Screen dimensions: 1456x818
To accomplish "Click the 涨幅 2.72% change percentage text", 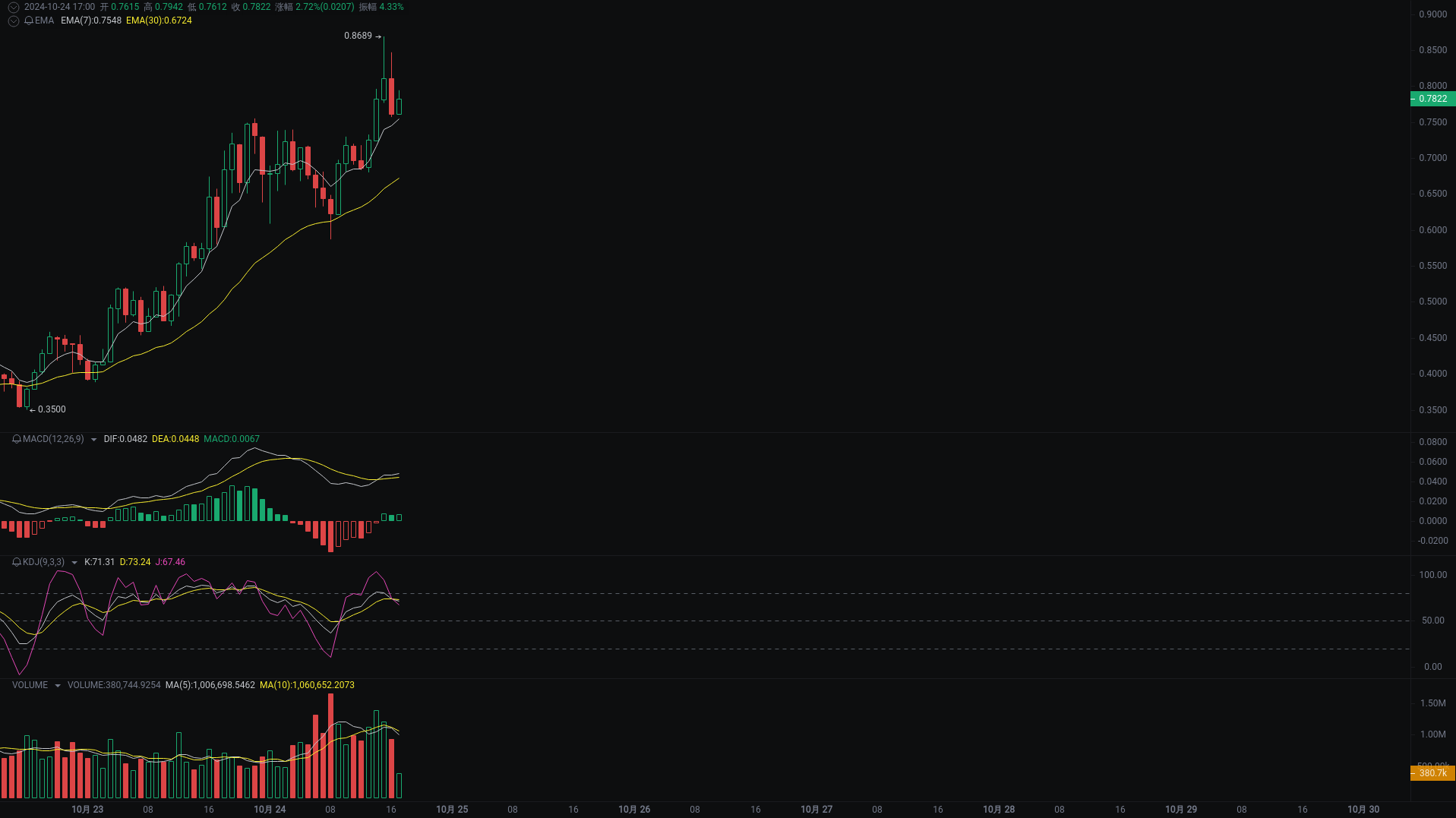I will [x=316, y=6].
